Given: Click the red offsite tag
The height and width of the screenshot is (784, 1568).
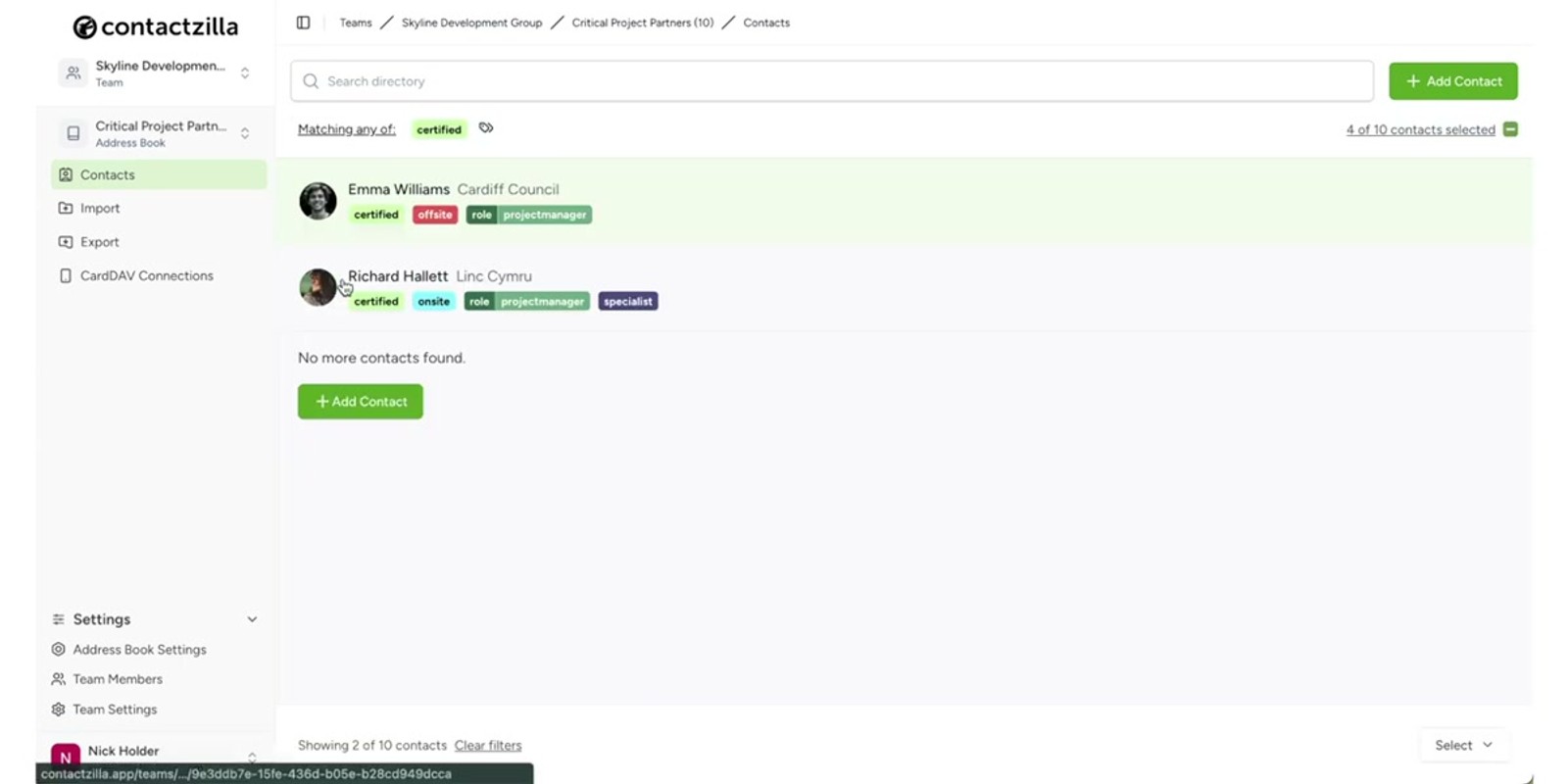Looking at the screenshot, I should (x=435, y=215).
